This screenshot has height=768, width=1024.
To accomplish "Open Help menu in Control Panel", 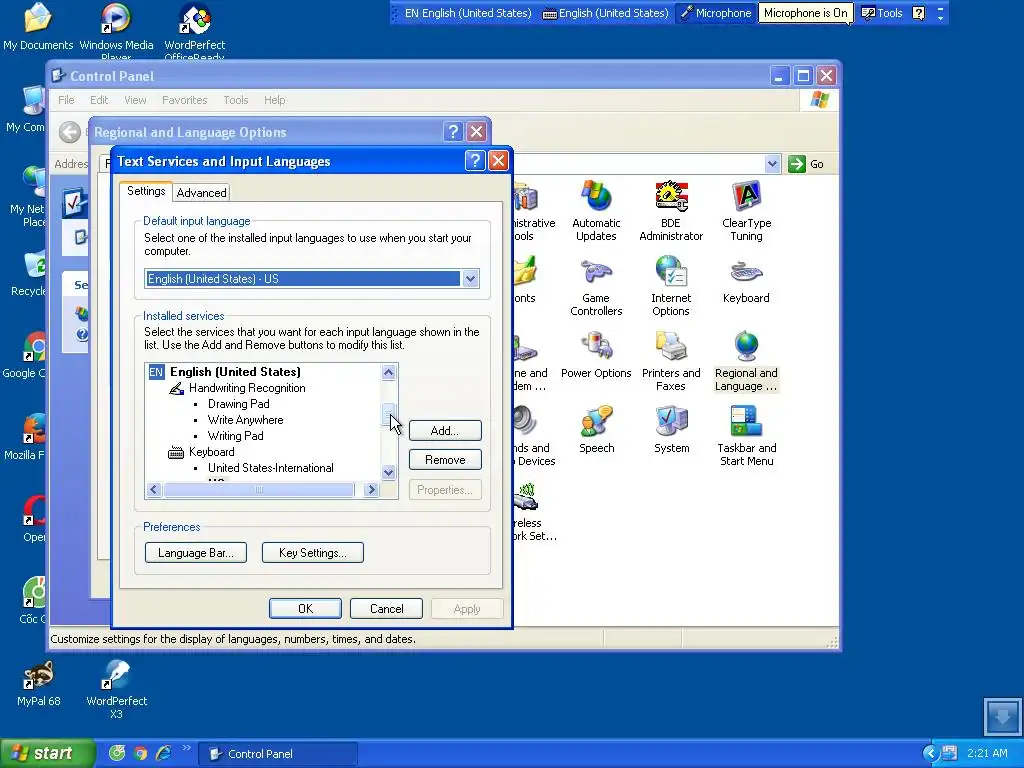I will 274,100.
